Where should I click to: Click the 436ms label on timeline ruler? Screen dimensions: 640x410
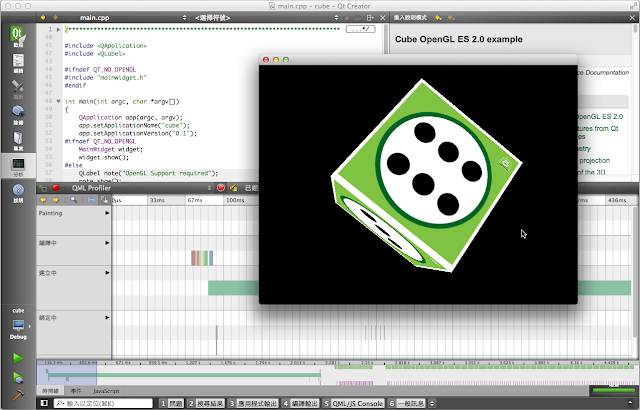[617, 200]
